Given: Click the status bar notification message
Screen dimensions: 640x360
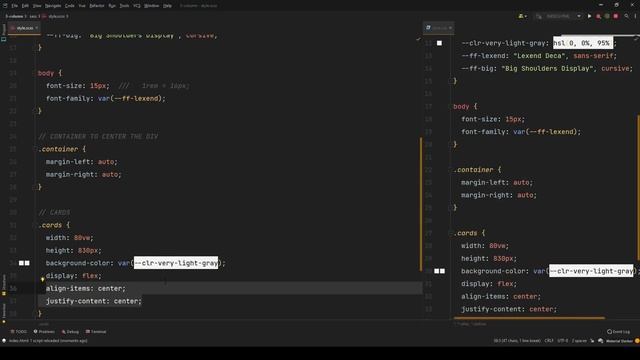Looking at the screenshot, I should (x=48, y=340).
